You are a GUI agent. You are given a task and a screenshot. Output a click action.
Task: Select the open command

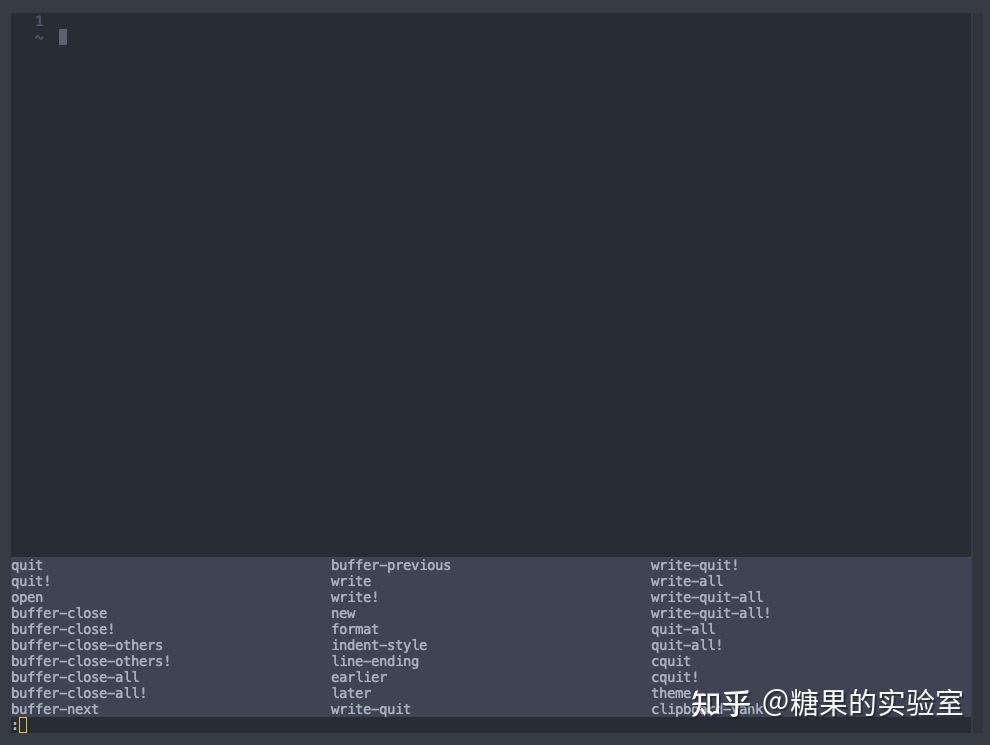click(x=26, y=597)
